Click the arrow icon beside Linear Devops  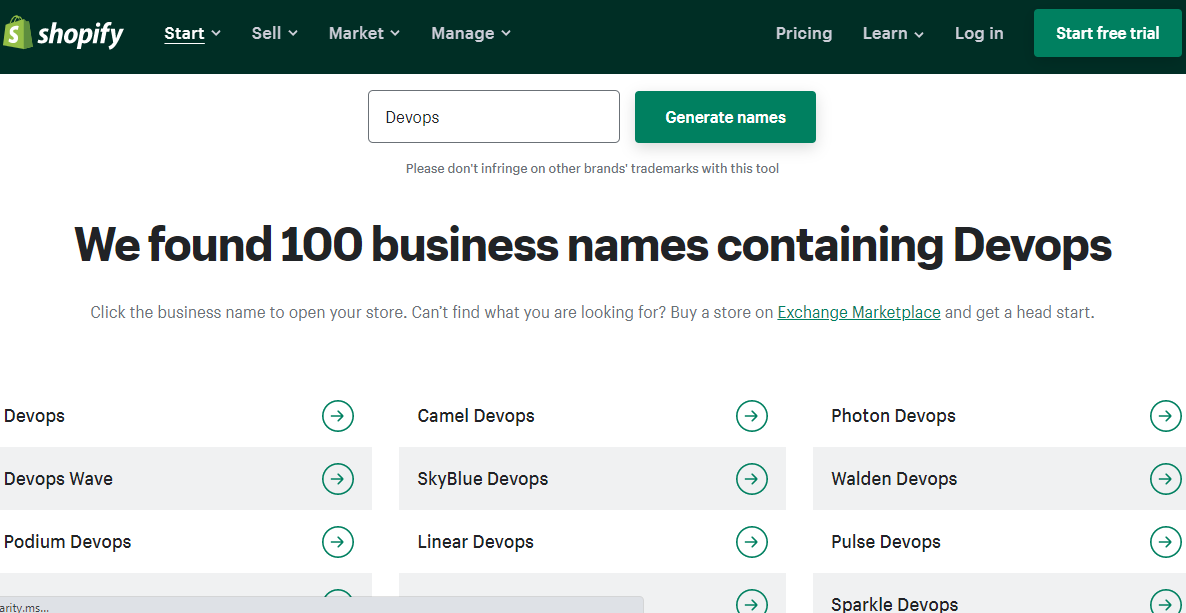[751, 541]
